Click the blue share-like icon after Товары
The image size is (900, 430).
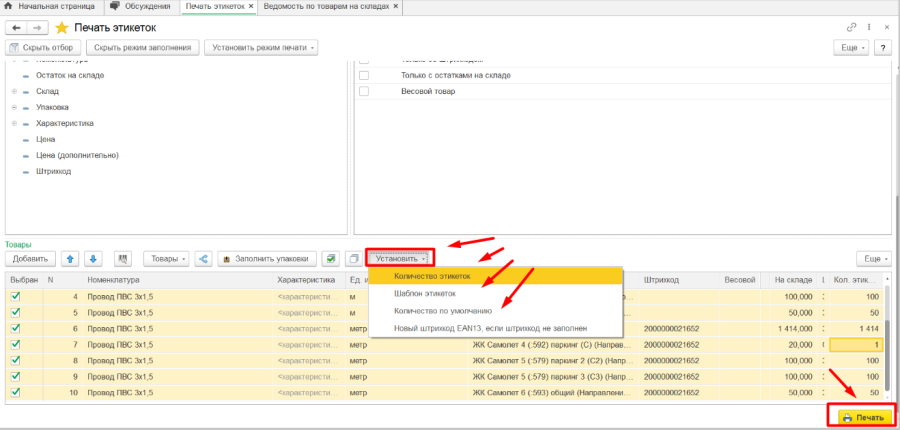tap(203, 258)
